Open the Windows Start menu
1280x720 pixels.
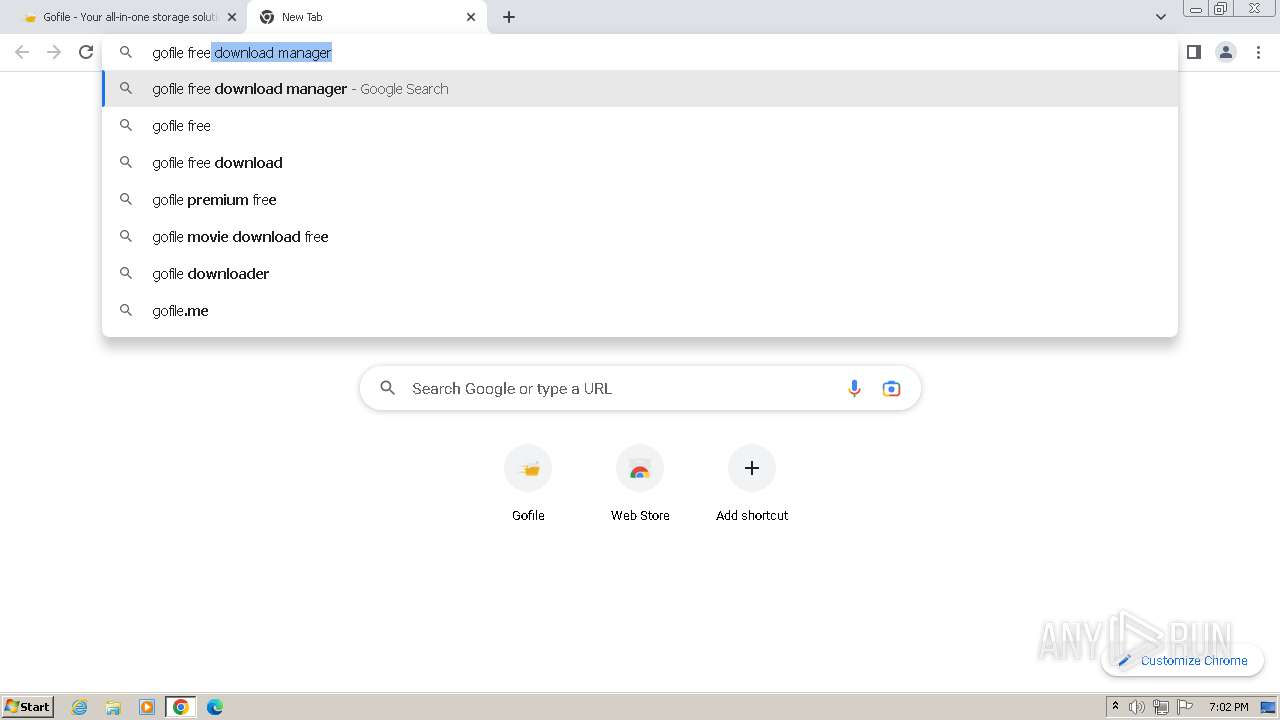(x=28, y=706)
